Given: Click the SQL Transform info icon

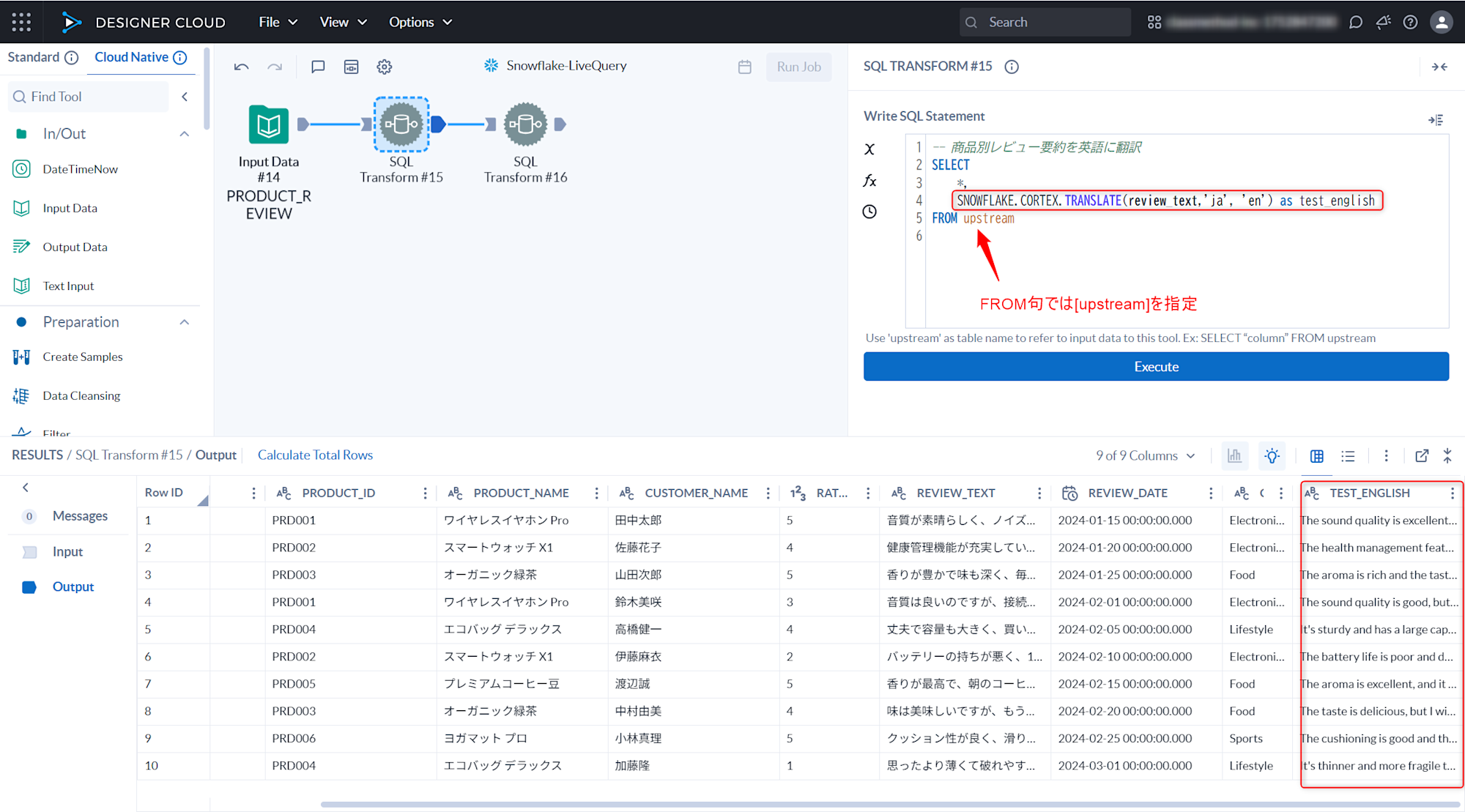Looking at the screenshot, I should [x=1012, y=67].
